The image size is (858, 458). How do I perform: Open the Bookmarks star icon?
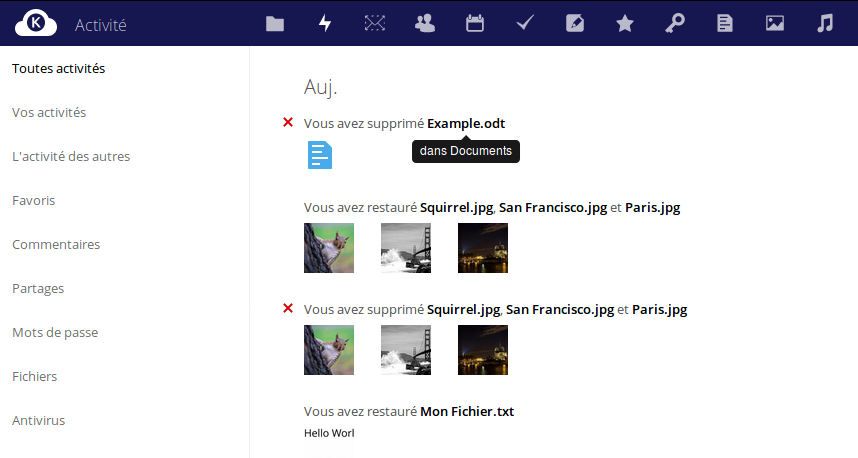tap(625, 24)
